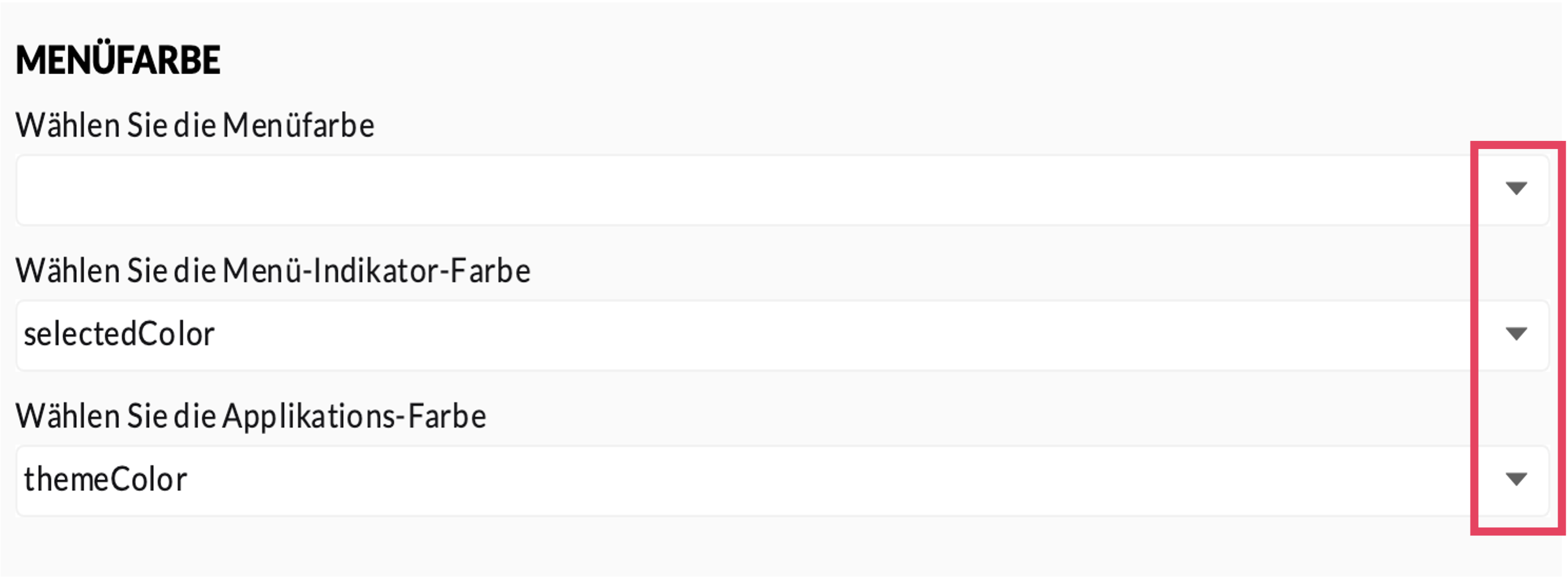
Task: Click the empty Menüfarbe selection field
Action: (731, 190)
